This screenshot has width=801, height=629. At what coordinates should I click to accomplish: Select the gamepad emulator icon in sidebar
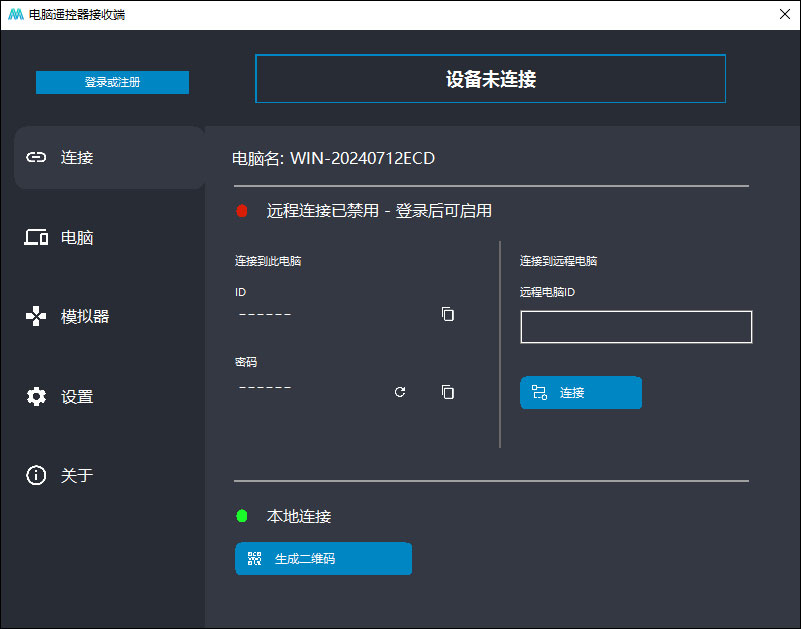[x=36, y=316]
